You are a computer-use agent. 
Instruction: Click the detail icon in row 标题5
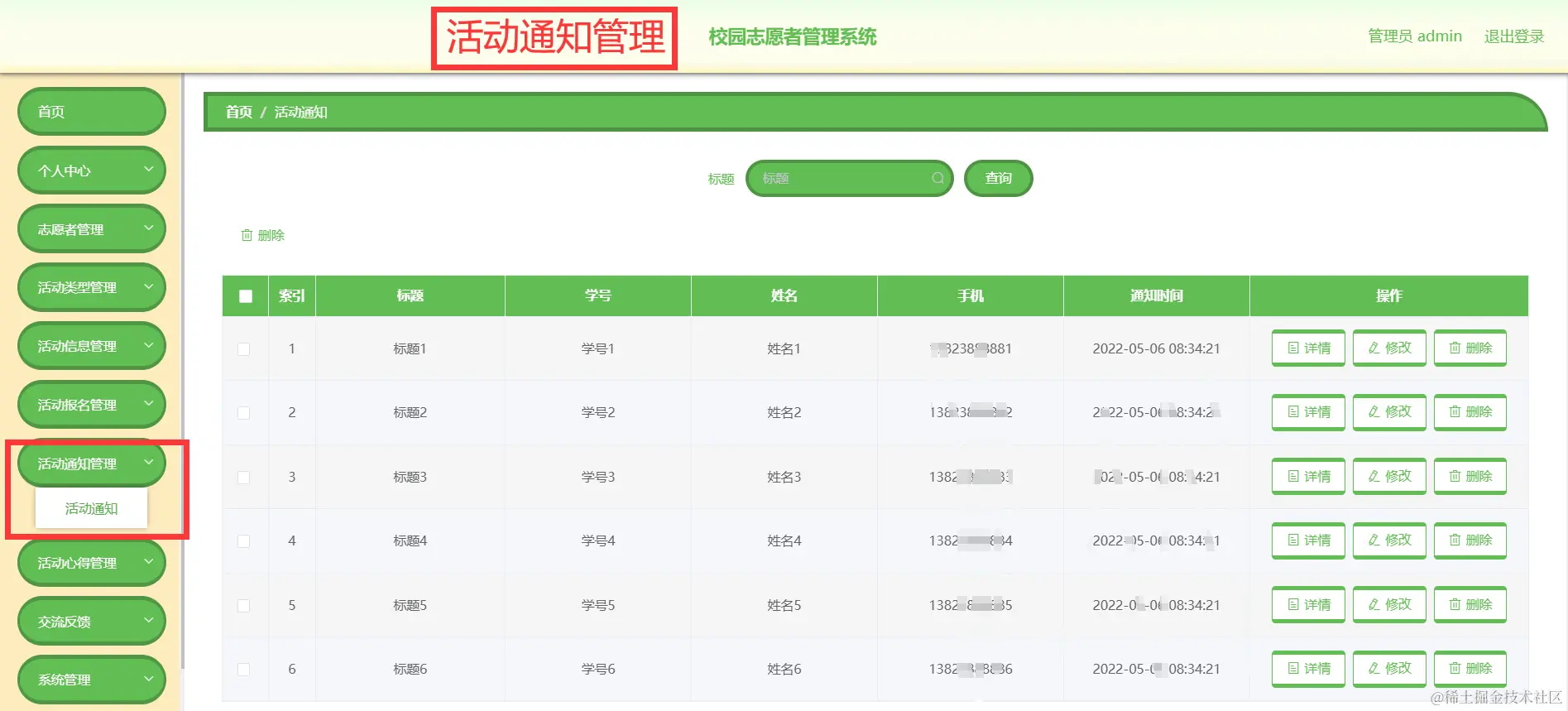coord(1293,605)
